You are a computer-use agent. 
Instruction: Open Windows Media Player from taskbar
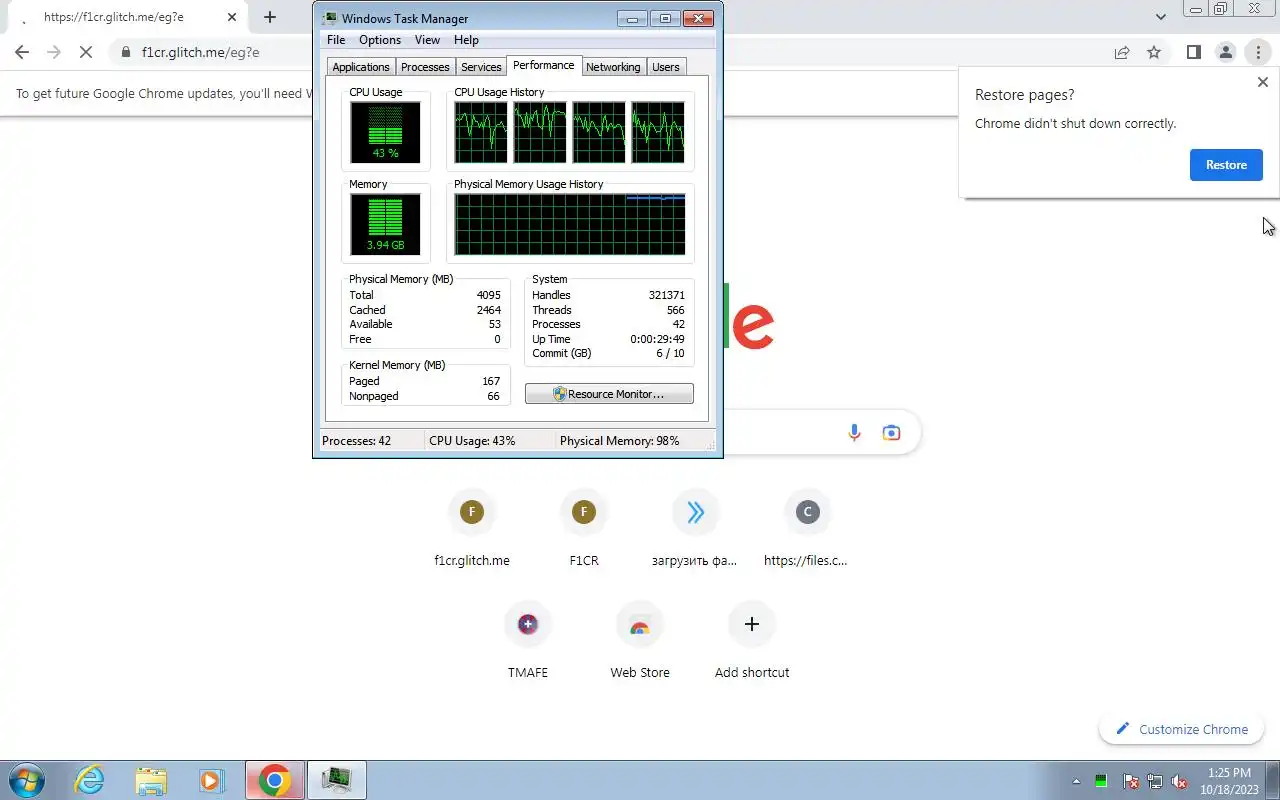pos(211,780)
